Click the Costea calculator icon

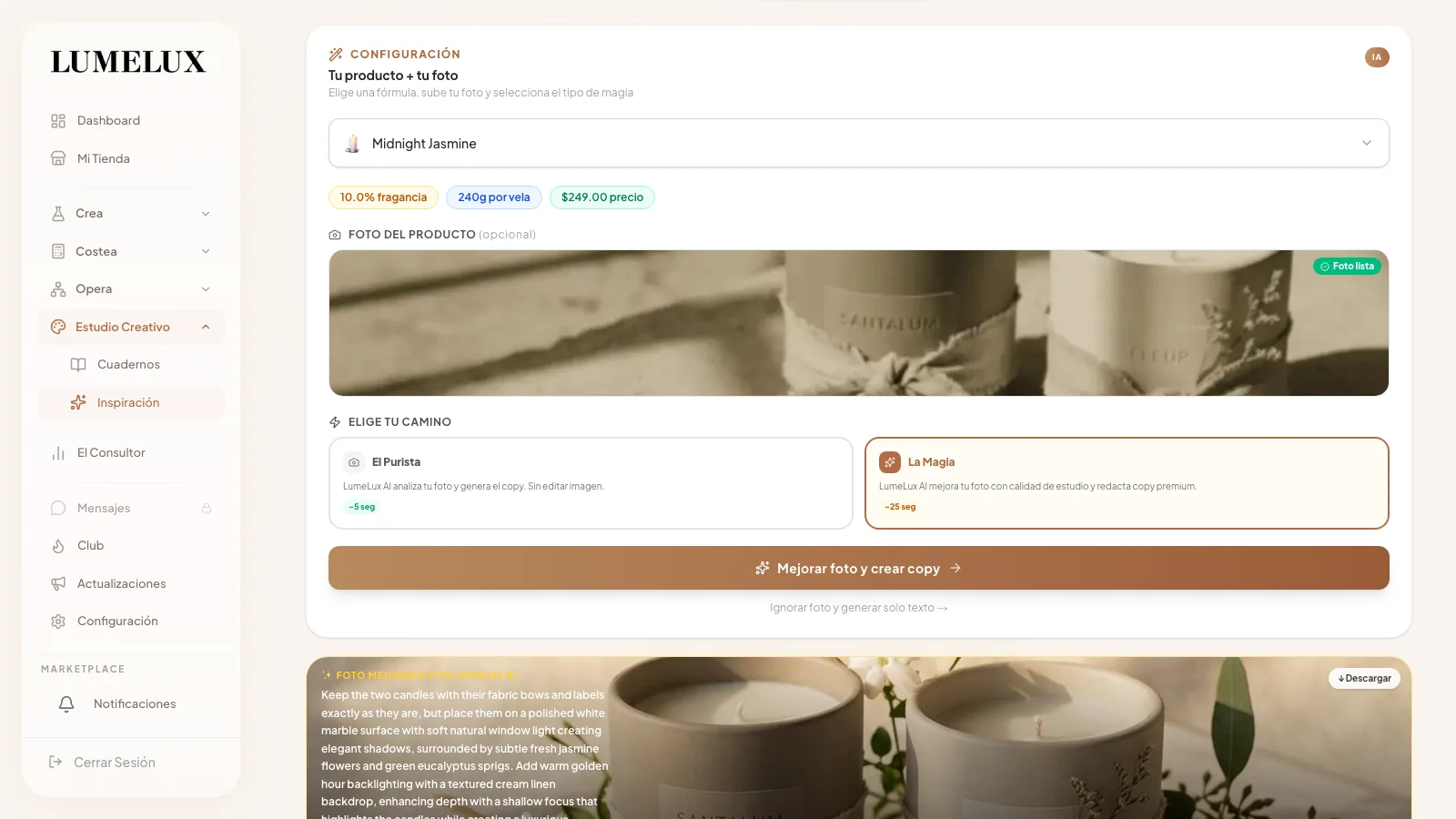(x=58, y=251)
